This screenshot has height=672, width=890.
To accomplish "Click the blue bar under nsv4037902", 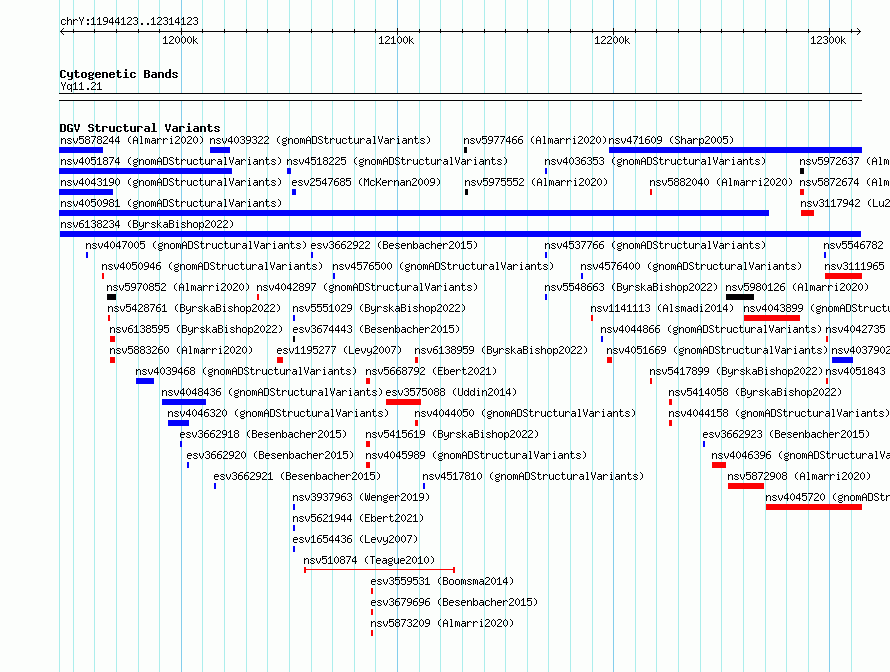I will (842, 360).
